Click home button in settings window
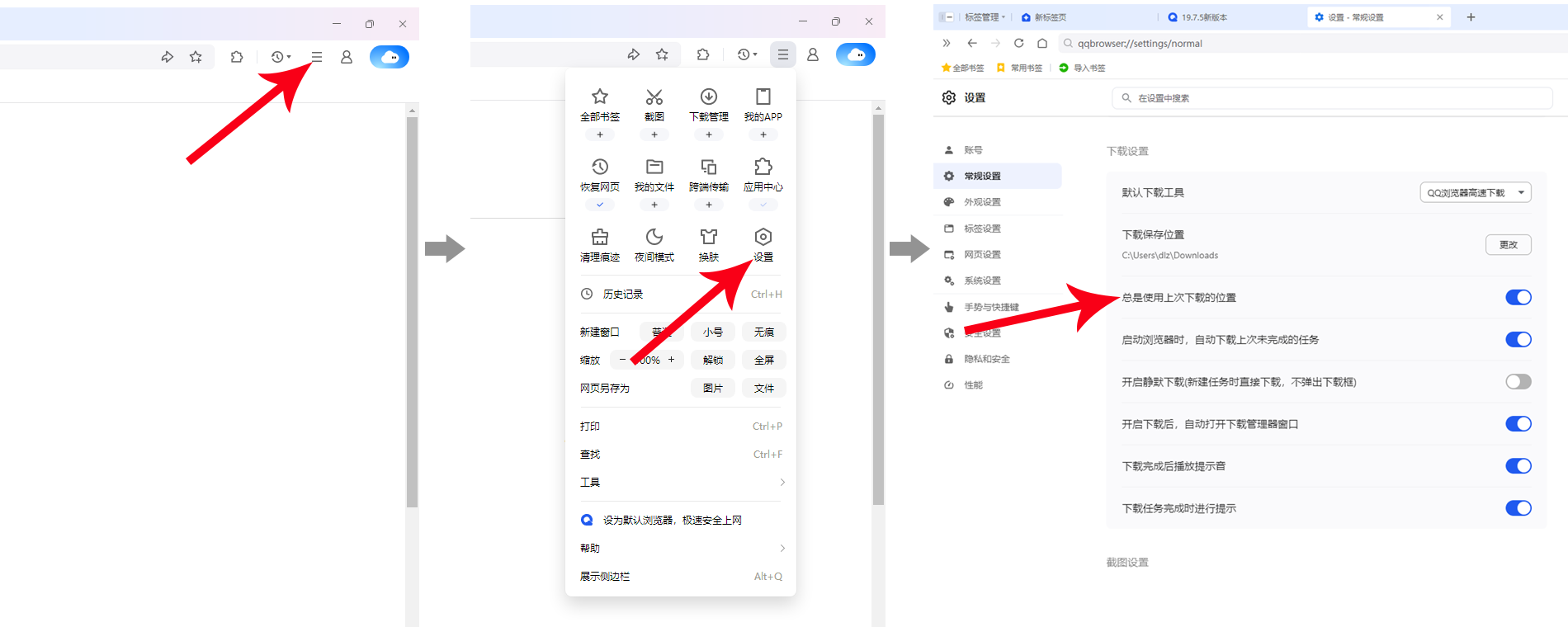 click(x=1042, y=43)
